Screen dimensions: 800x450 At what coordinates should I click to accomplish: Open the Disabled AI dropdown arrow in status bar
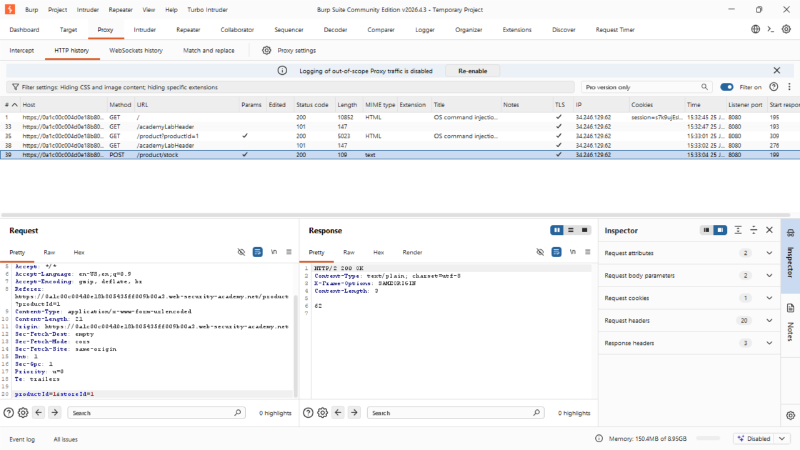tap(782, 439)
